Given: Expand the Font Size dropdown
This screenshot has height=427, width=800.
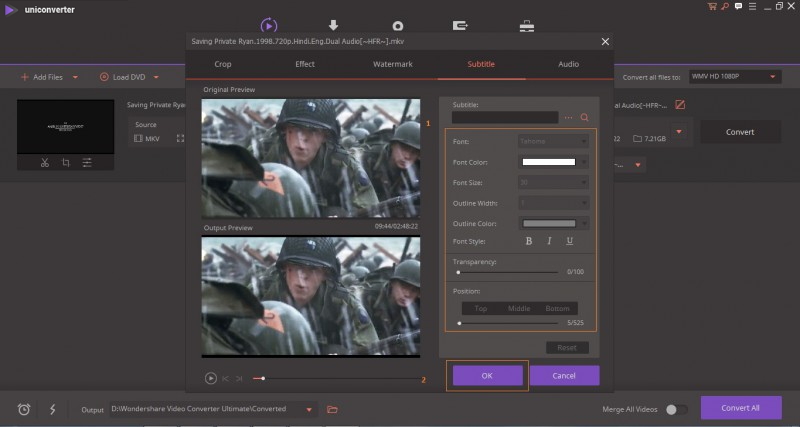Looking at the screenshot, I should pyautogui.click(x=554, y=183).
